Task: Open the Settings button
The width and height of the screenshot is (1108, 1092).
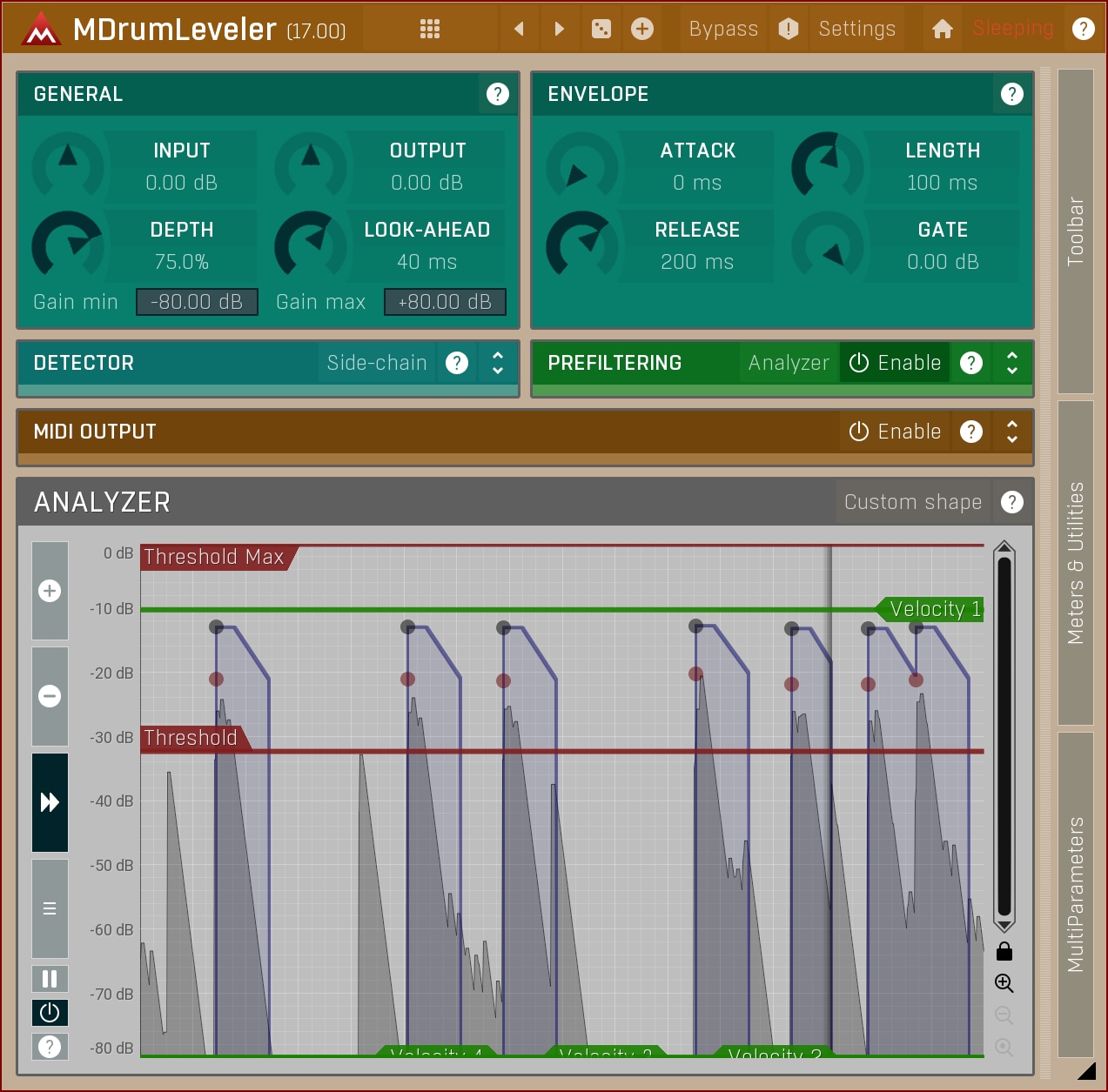Action: tap(856, 29)
